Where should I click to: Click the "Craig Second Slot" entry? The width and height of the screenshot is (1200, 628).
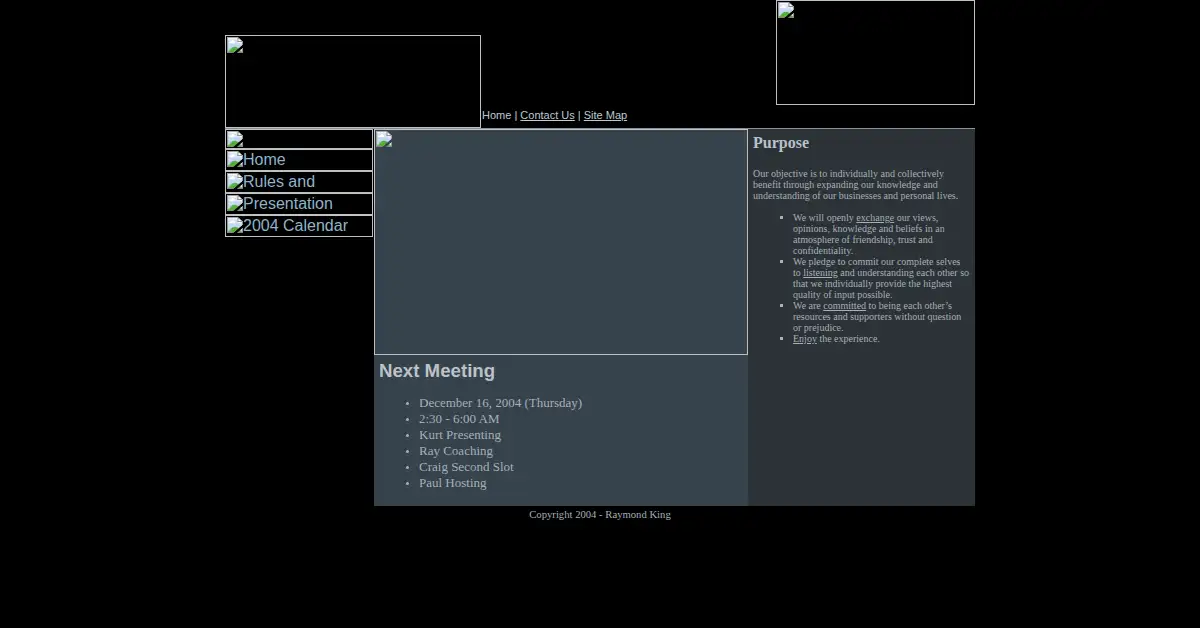click(x=466, y=467)
